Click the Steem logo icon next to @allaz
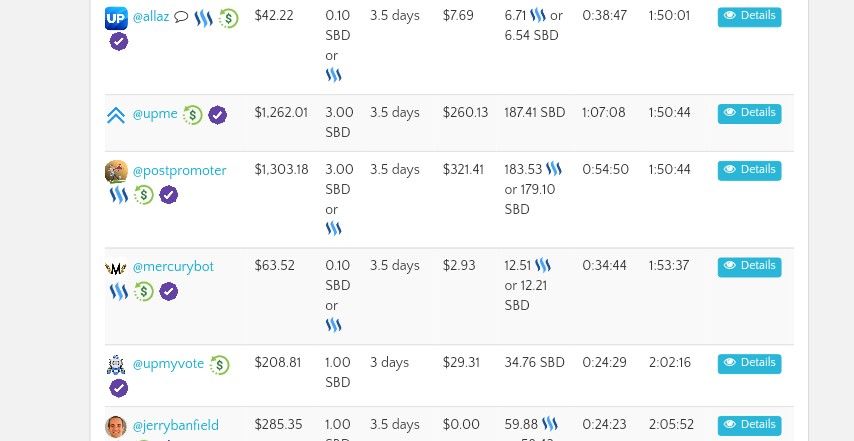 tap(204, 19)
